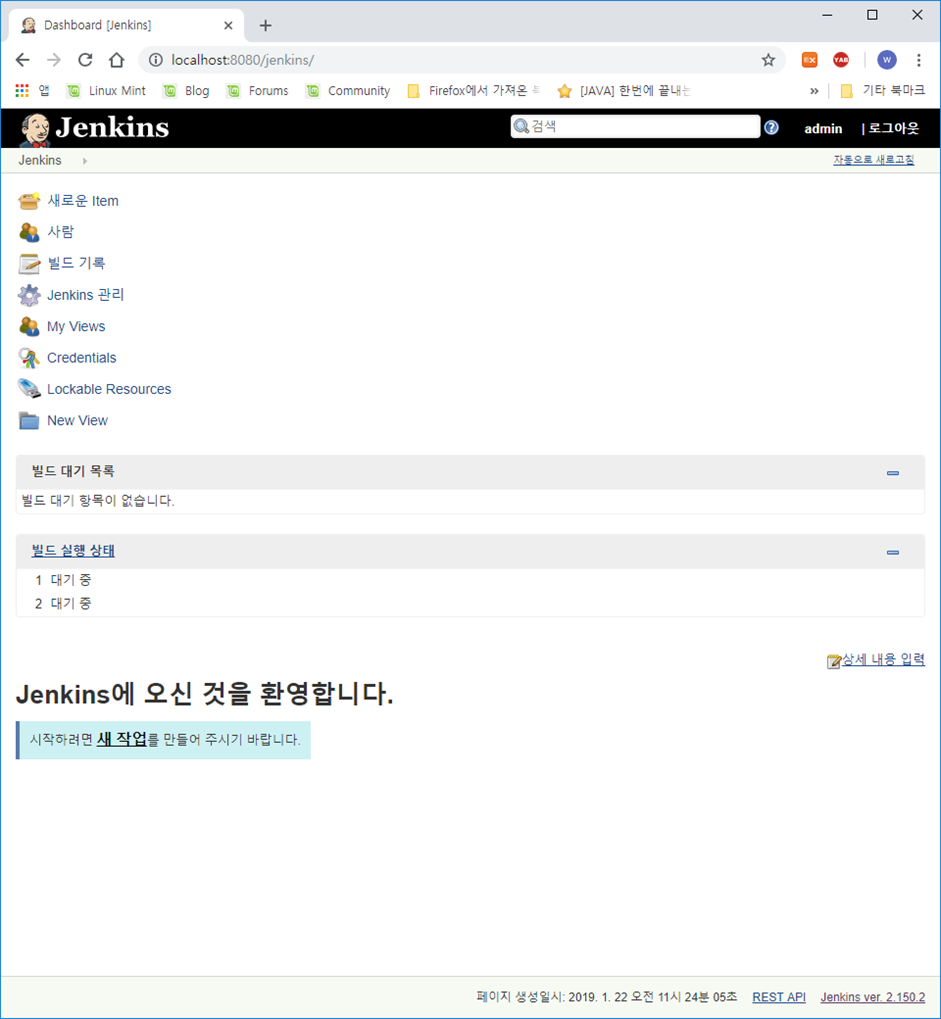Collapse the 빌드 대기 목록 panel
This screenshot has width=941, height=1019.
pos(892,473)
